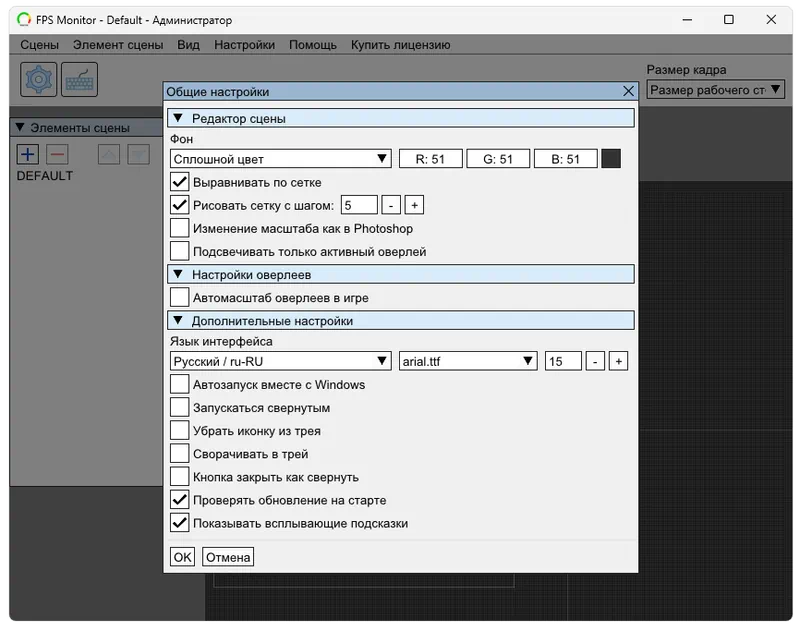Open Помощь menu
The width and height of the screenshot is (800, 631).
pyautogui.click(x=313, y=45)
